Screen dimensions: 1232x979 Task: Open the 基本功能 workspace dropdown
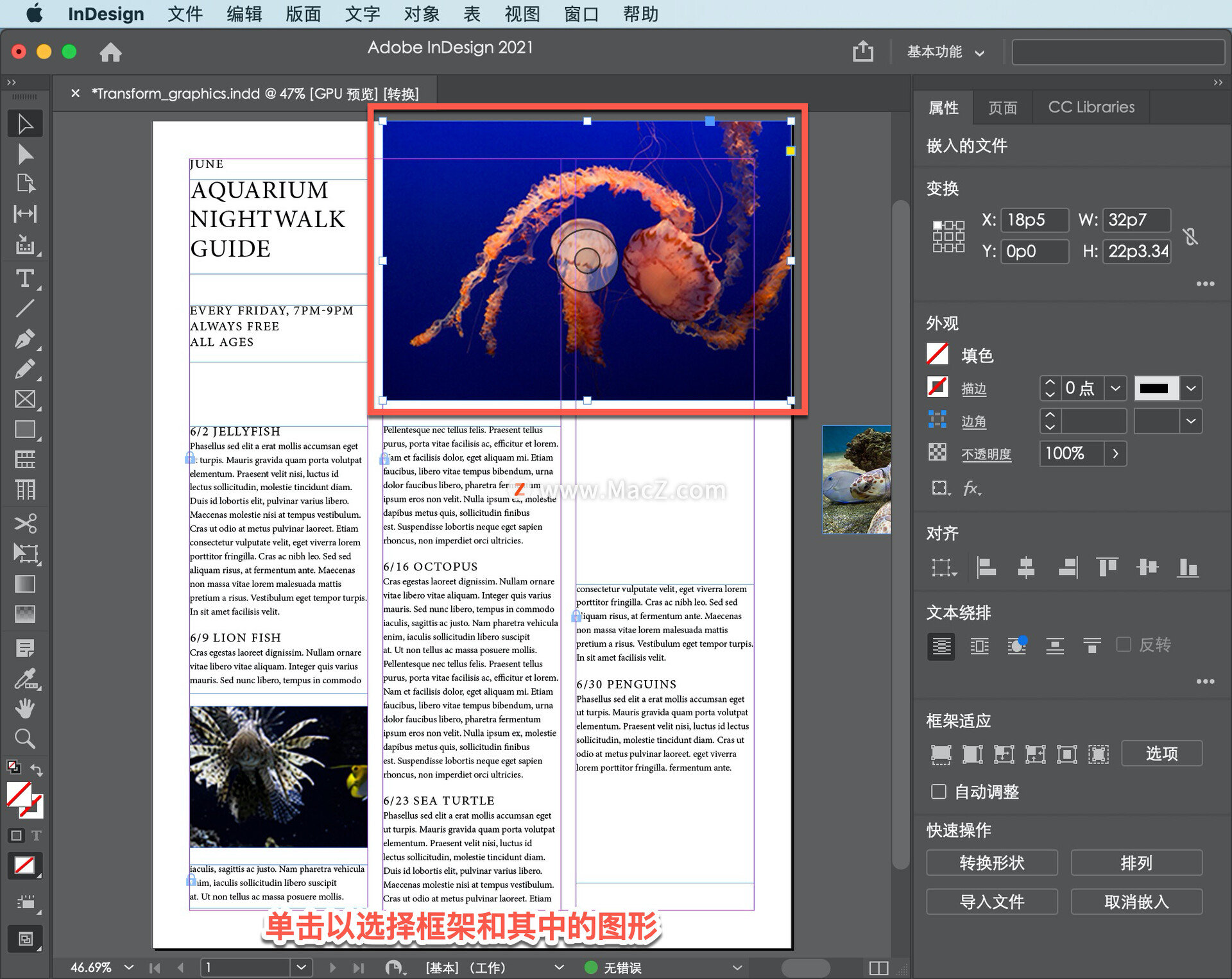945,52
